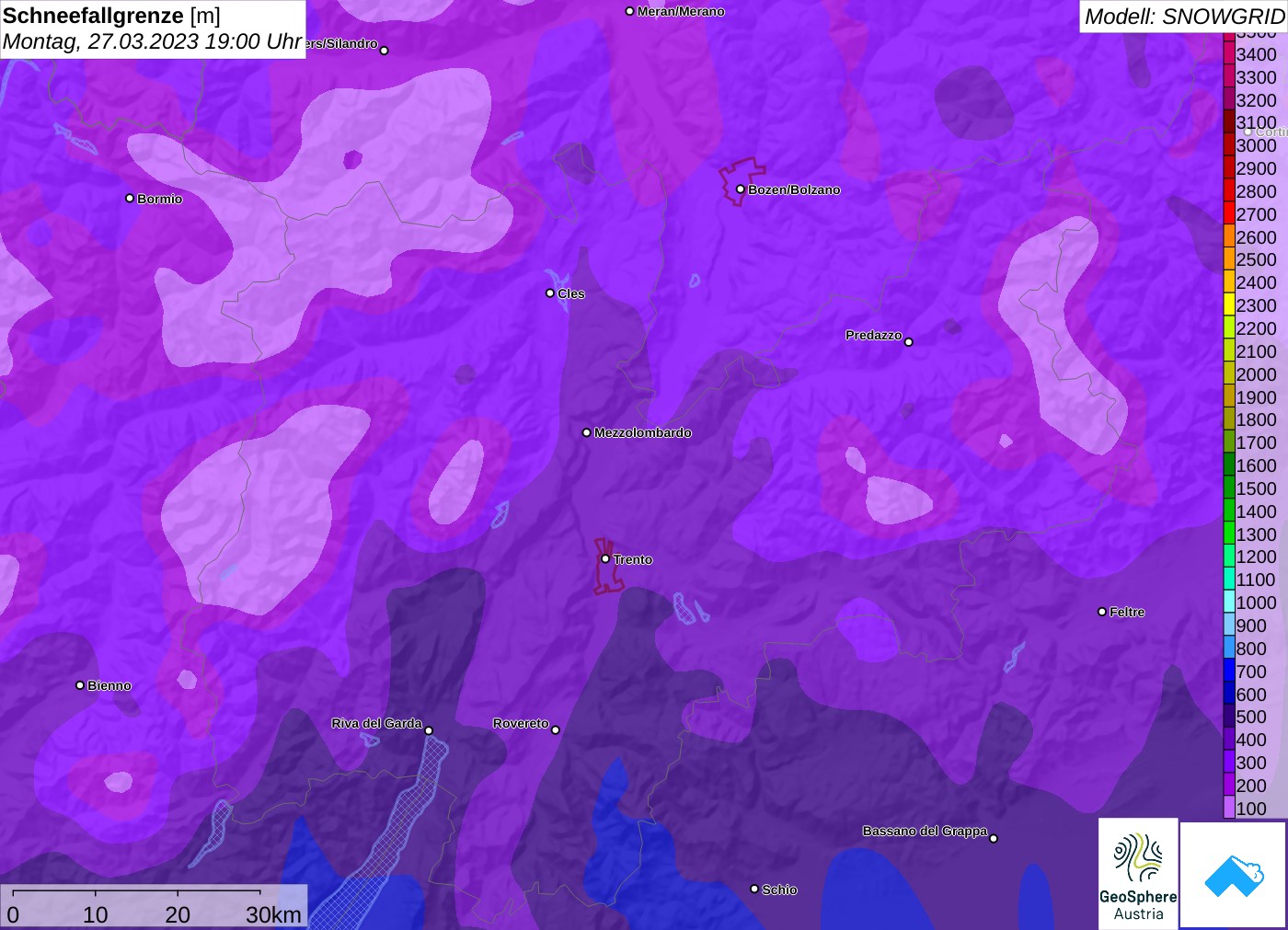Click the Bozen/Bolzano city marker
Screen dimensions: 1288x930
[740, 189]
